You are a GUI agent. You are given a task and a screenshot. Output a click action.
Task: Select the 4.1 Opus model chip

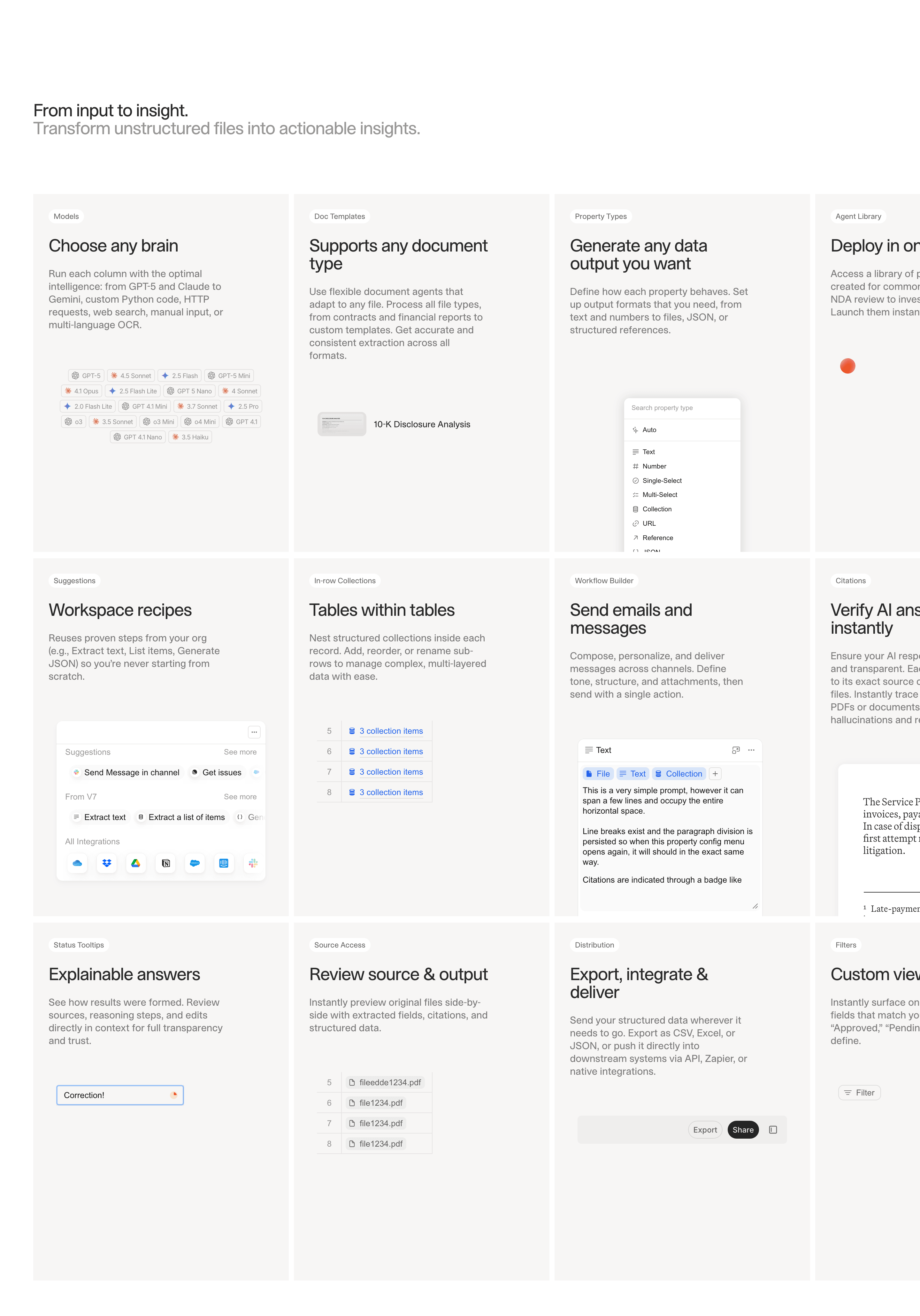[82, 391]
